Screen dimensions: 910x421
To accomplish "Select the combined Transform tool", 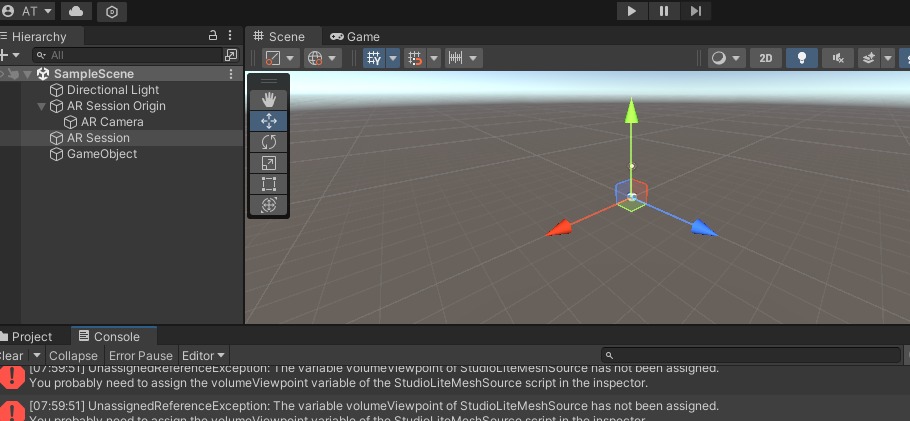I will (268, 205).
